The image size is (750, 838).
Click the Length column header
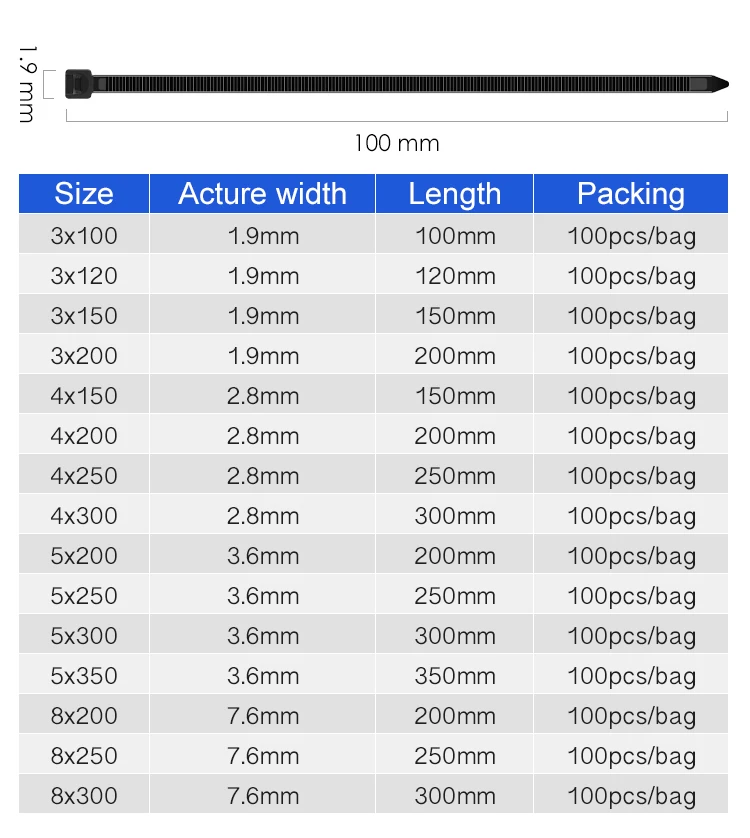(454, 193)
